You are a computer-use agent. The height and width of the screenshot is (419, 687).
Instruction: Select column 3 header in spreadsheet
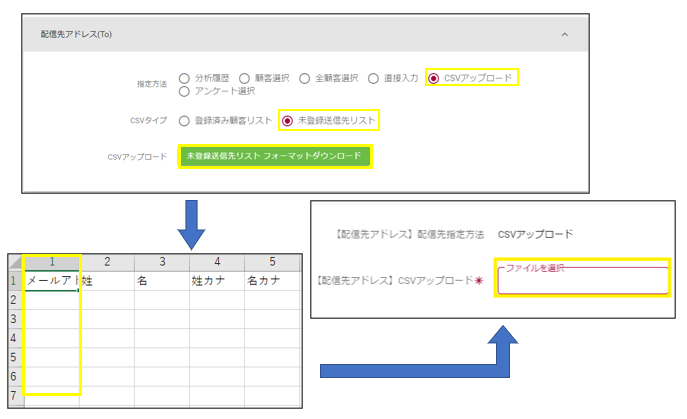coord(160,262)
